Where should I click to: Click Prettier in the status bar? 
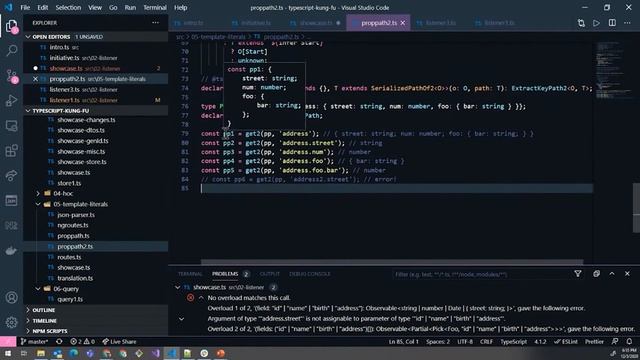click(594, 342)
